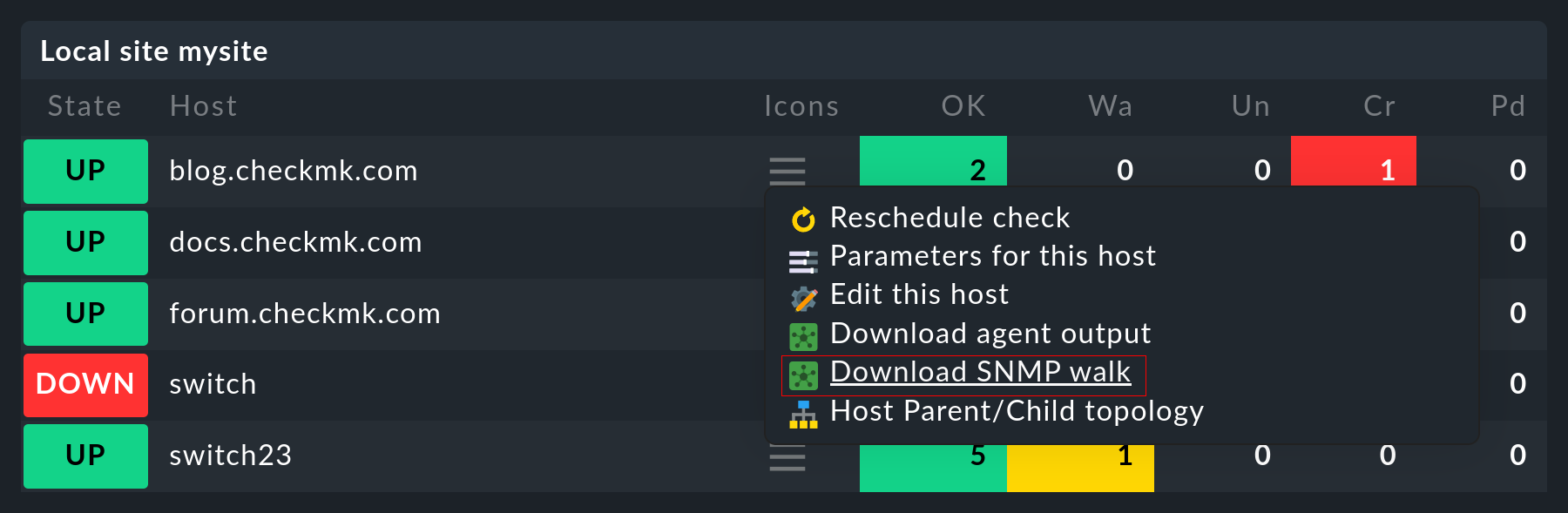Open the action menu icon for blog.checkmk.com

[787, 171]
